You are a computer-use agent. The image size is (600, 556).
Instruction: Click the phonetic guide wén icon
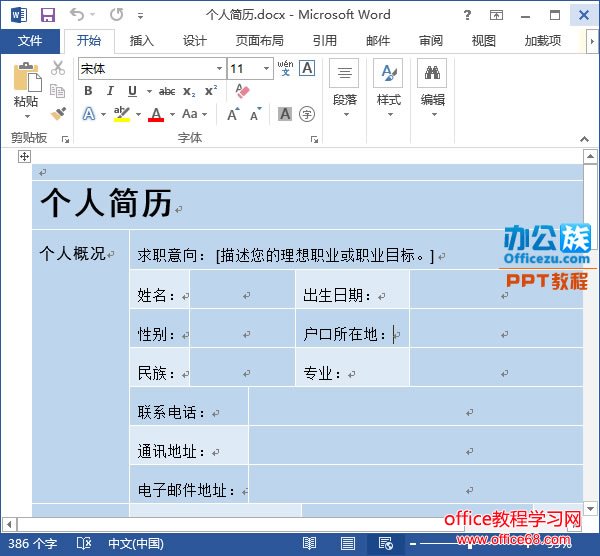pos(285,68)
